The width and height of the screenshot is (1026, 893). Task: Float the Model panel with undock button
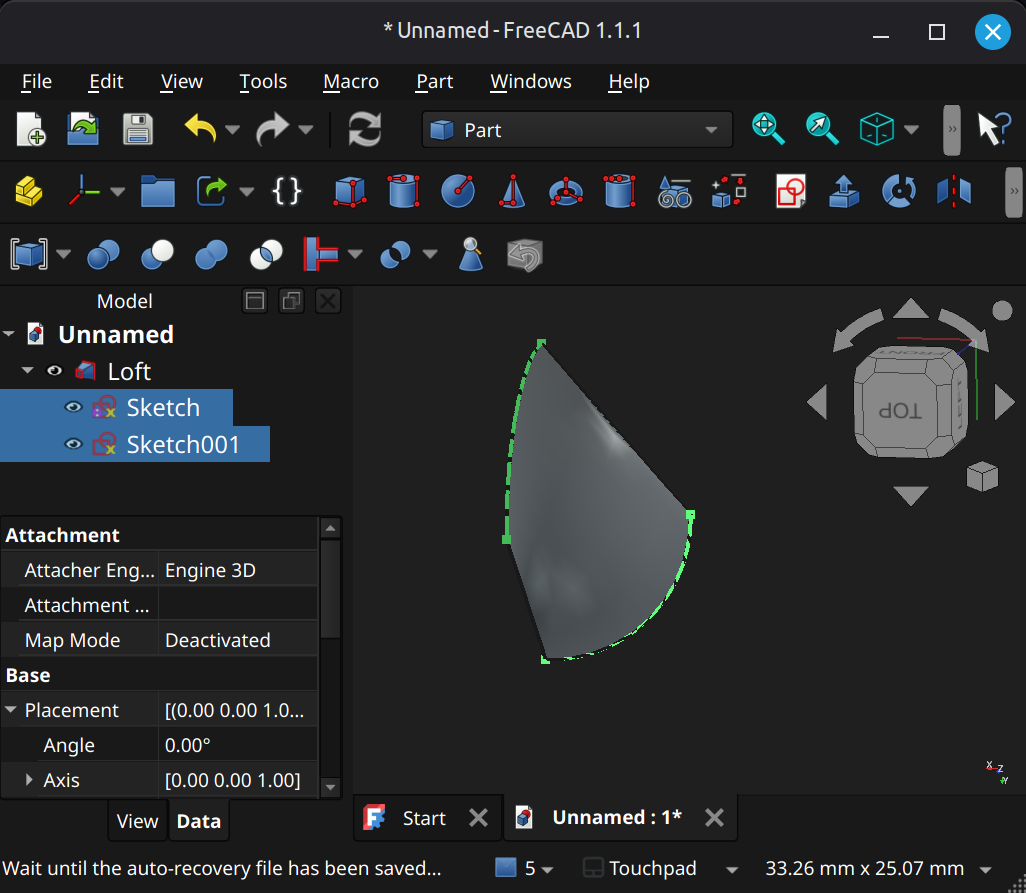[x=291, y=301]
